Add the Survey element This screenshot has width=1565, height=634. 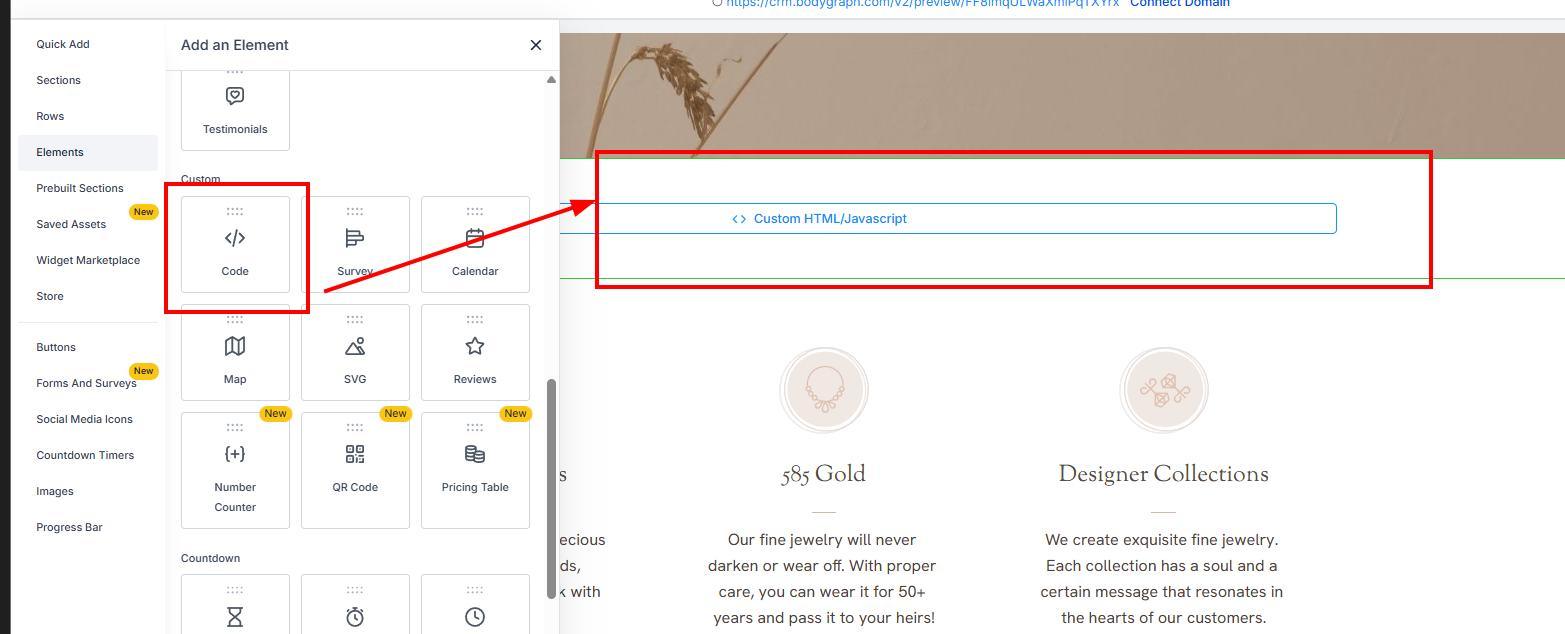355,245
